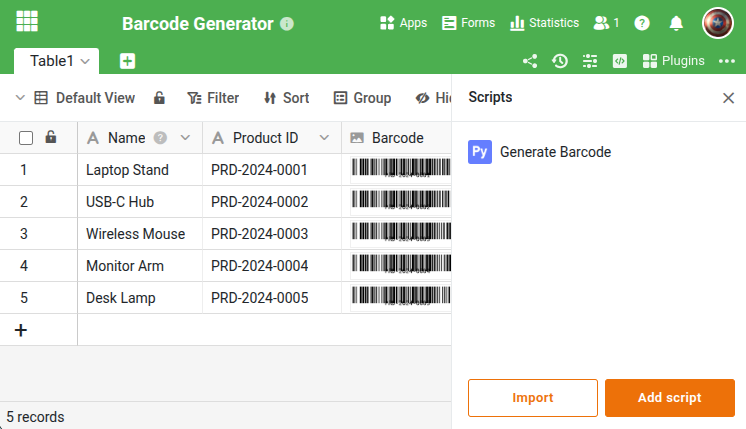The image size is (746, 429).
Task: Open the apps grid menu icon
Action: coord(27,21)
